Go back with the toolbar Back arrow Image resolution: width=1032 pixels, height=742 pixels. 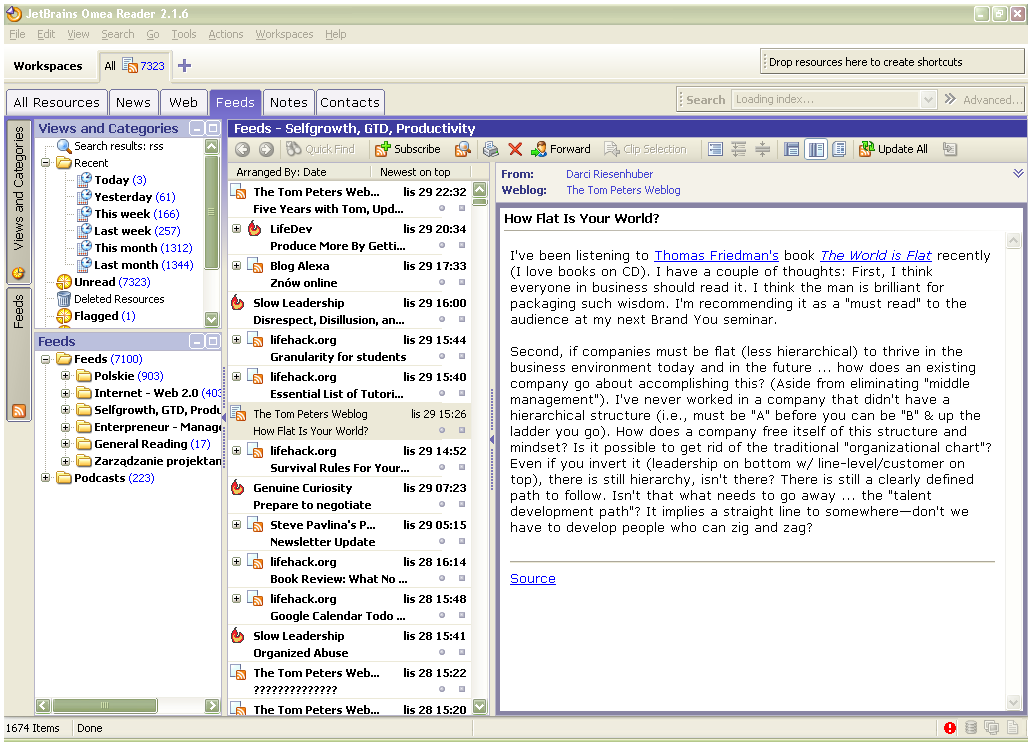coord(242,149)
